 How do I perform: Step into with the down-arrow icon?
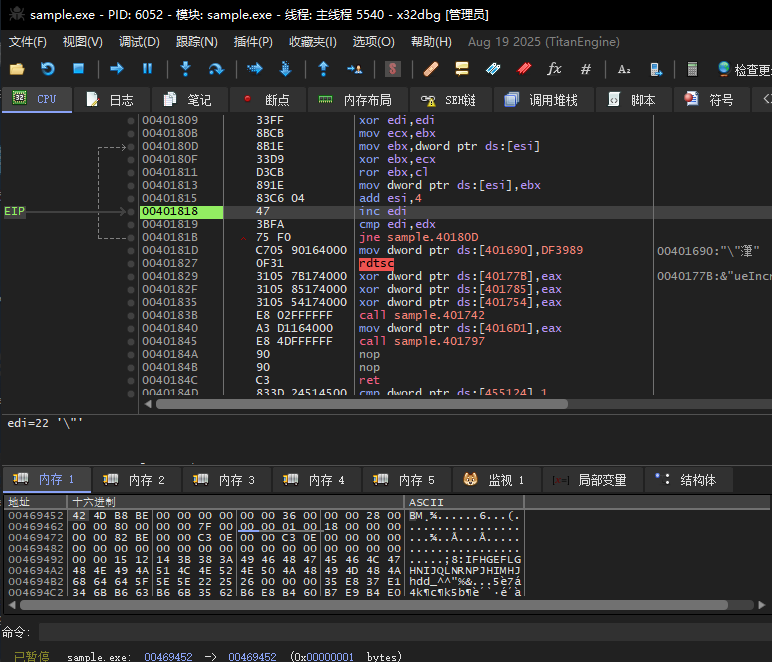coord(186,69)
